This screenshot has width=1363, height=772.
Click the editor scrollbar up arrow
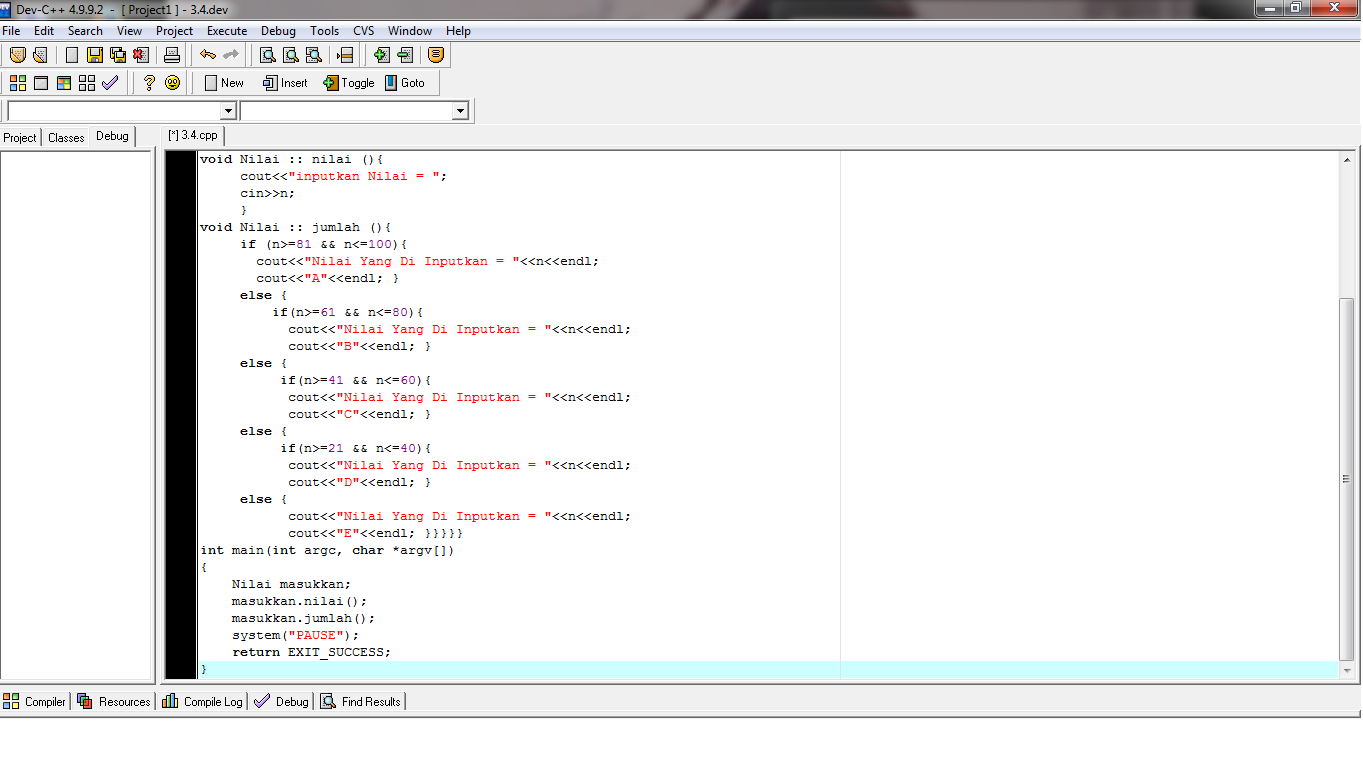[1346, 160]
